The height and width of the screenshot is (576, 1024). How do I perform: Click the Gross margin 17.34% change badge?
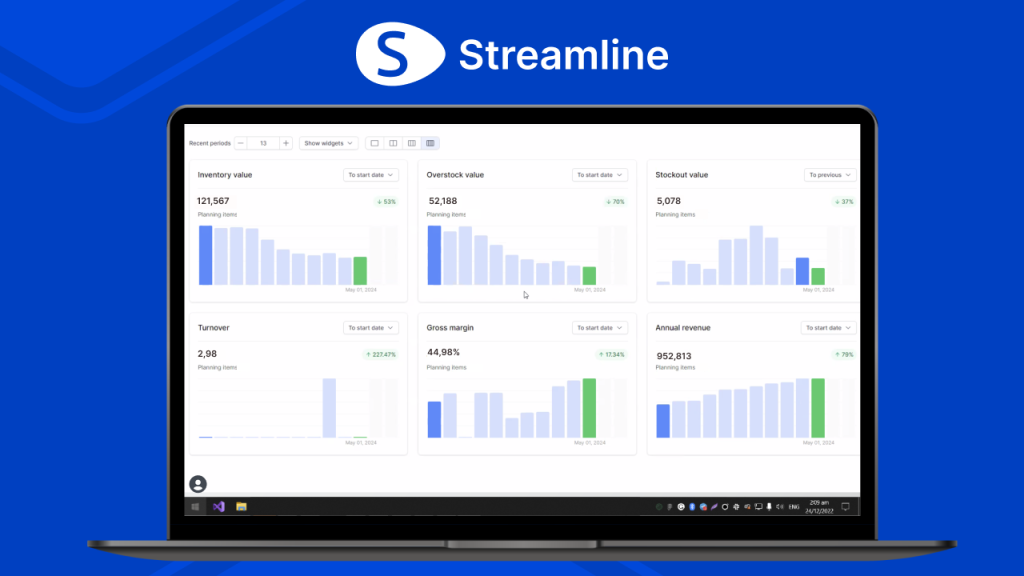pyautogui.click(x=611, y=355)
